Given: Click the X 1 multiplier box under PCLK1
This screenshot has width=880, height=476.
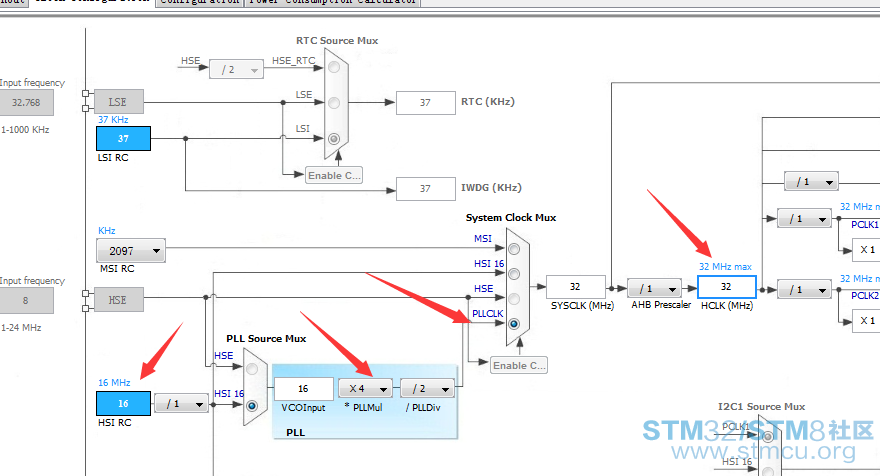Looking at the screenshot, I should click(x=867, y=250).
